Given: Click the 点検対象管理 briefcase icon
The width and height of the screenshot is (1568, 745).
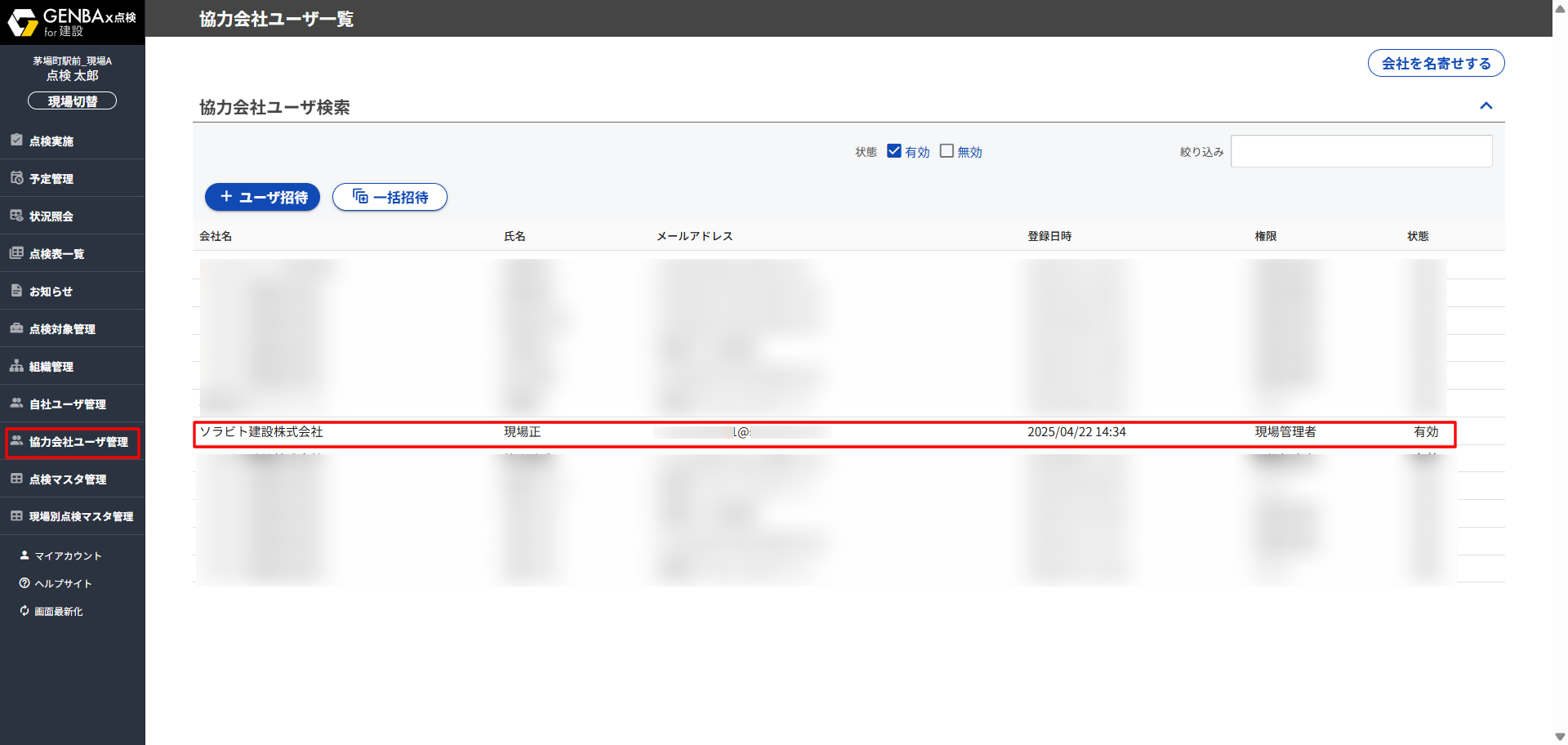Looking at the screenshot, I should click(16, 328).
